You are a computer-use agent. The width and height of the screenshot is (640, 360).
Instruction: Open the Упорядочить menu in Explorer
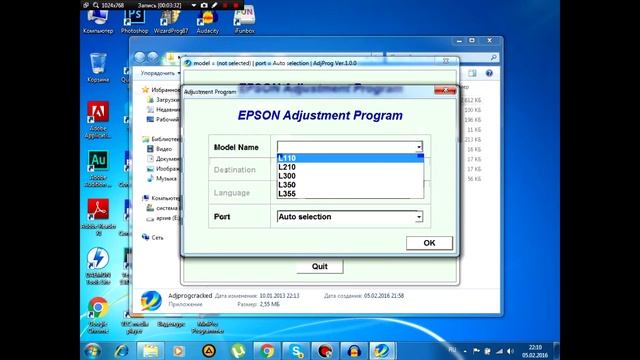[x=160, y=73]
